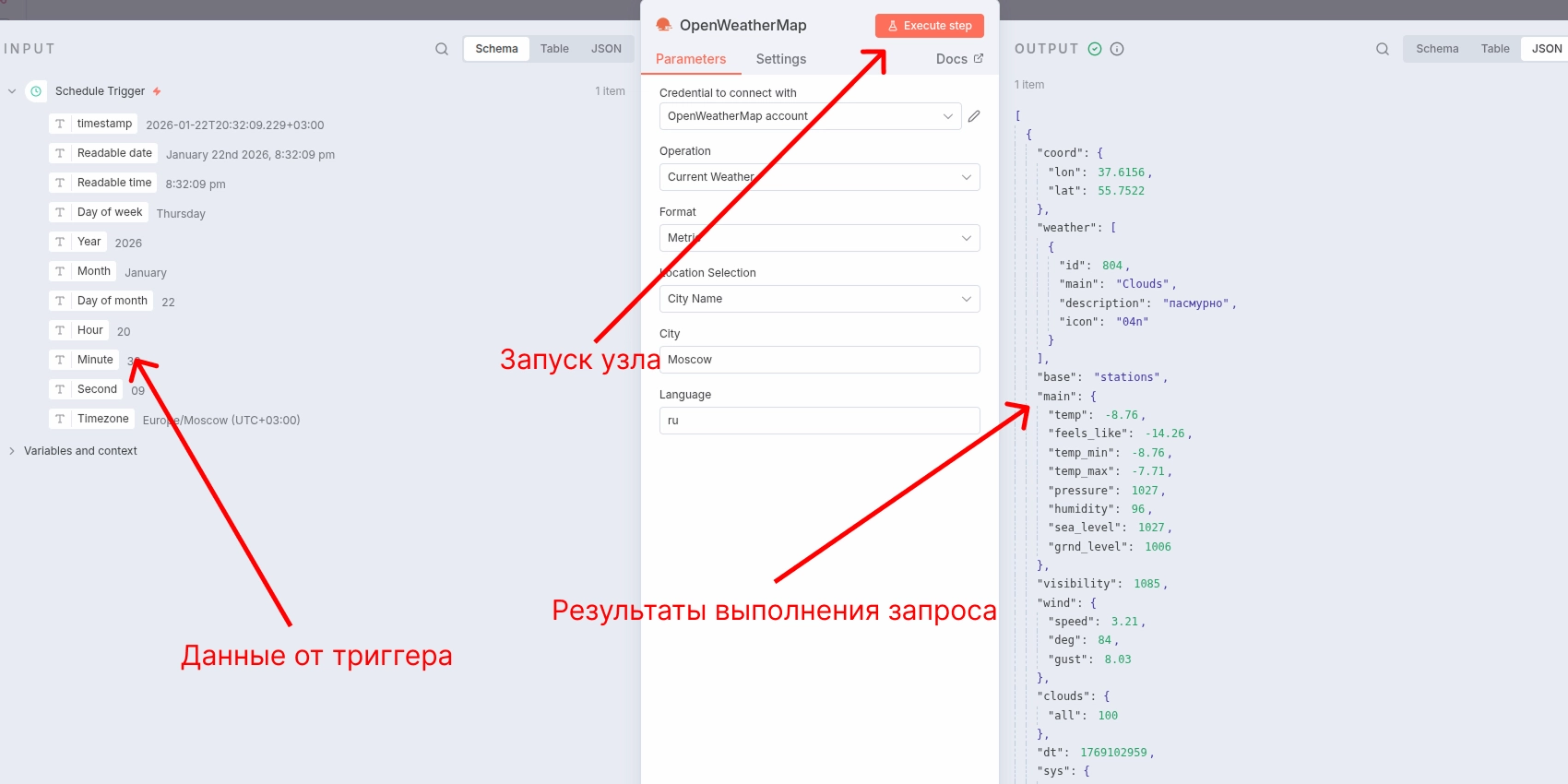Click the OpenWeatherMap node logo icon
The image size is (1568, 784).
[x=663, y=25]
